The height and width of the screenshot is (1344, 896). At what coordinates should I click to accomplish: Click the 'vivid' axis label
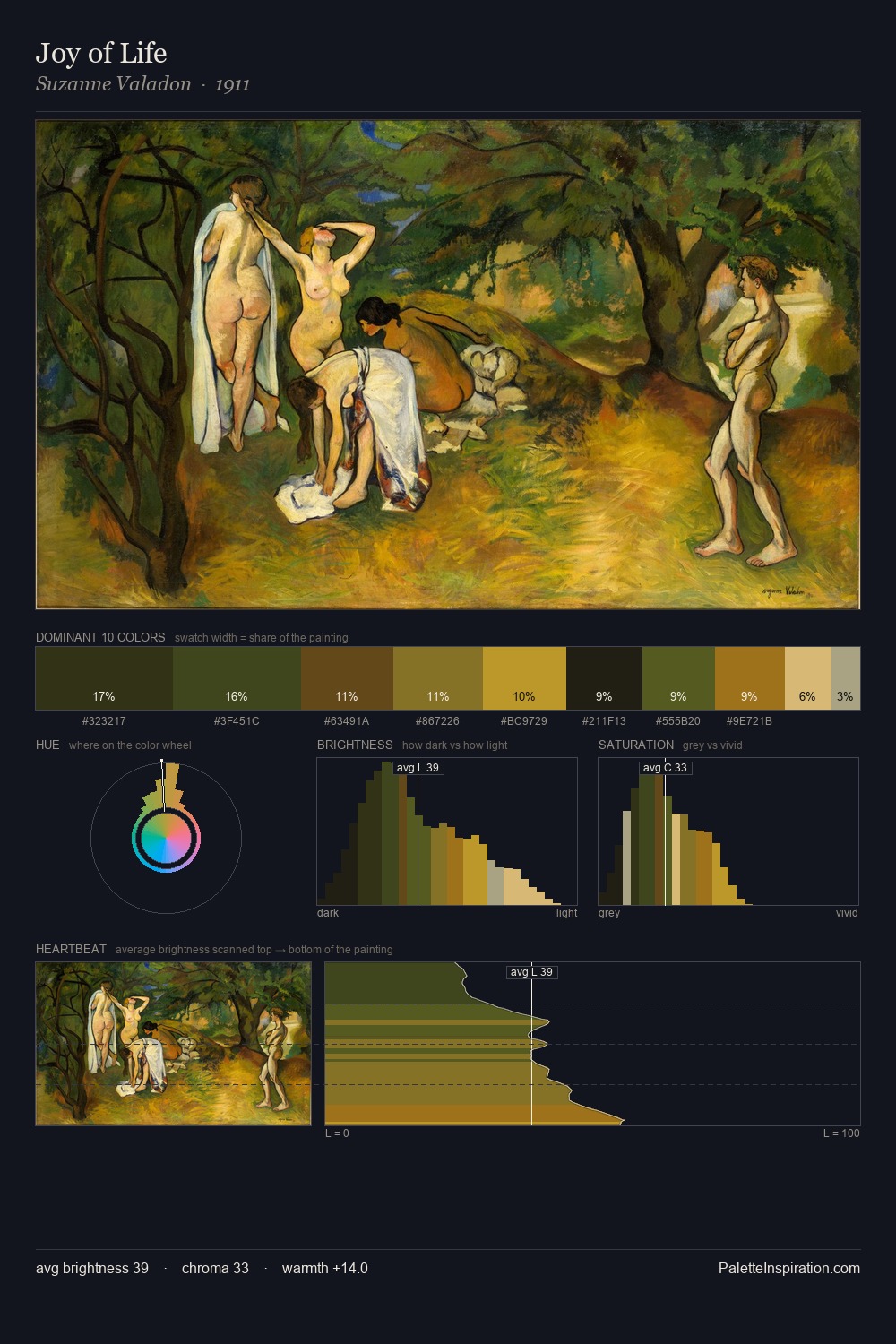pyautogui.click(x=847, y=913)
